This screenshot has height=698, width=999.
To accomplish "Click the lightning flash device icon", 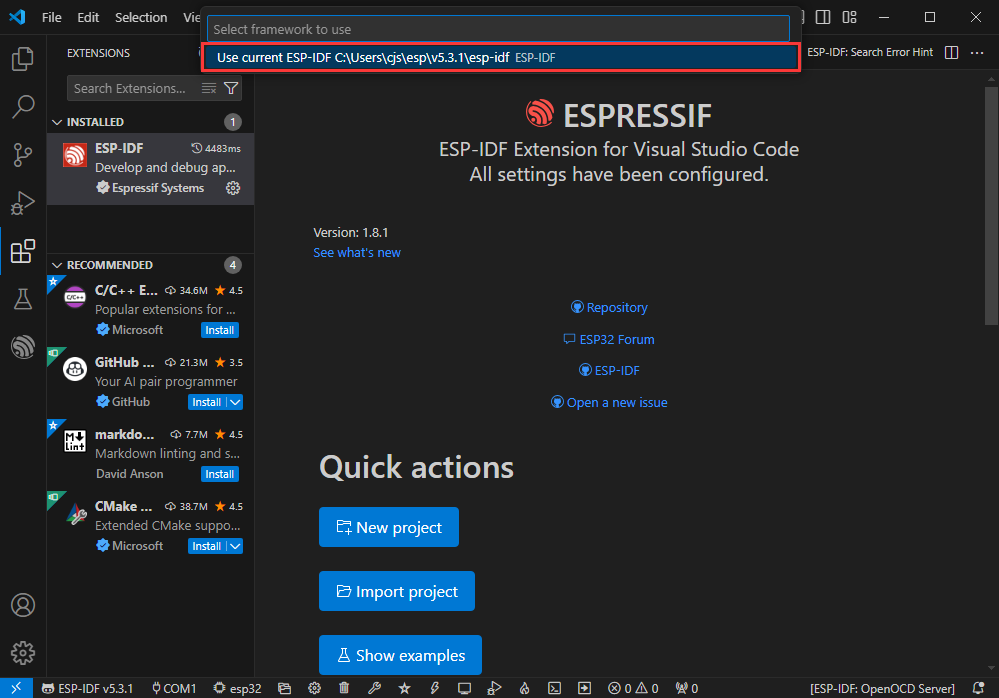I will (x=434, y=688).
